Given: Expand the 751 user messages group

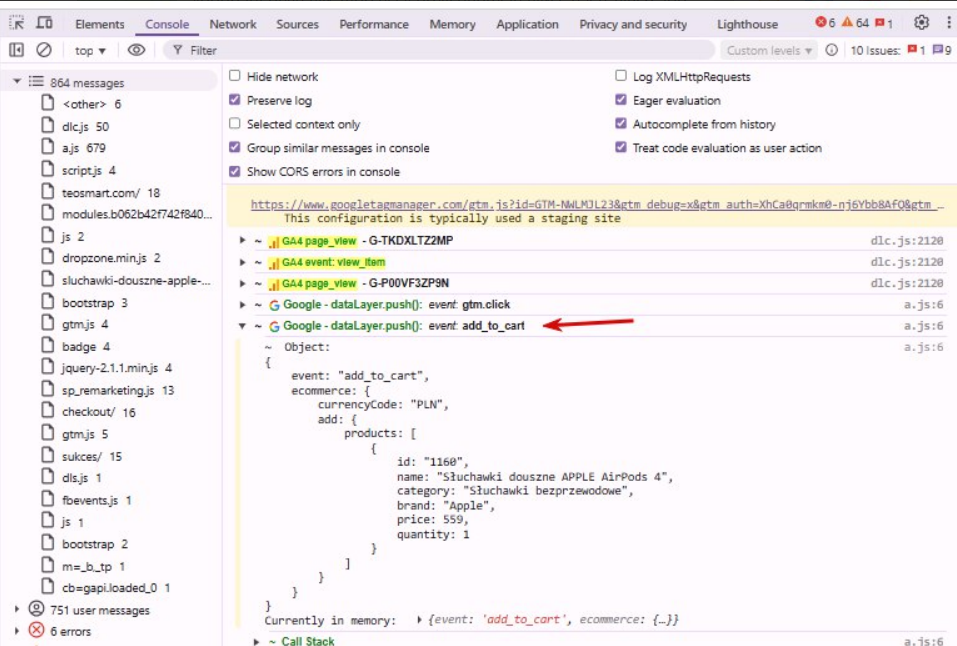Looking at the screenshot, I should tap(17, 609).
